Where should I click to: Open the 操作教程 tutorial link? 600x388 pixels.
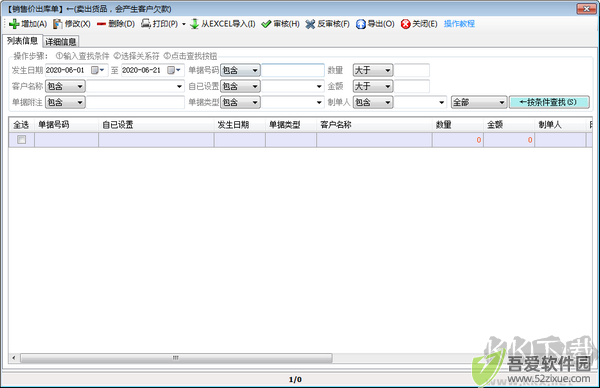pos(459,24)
